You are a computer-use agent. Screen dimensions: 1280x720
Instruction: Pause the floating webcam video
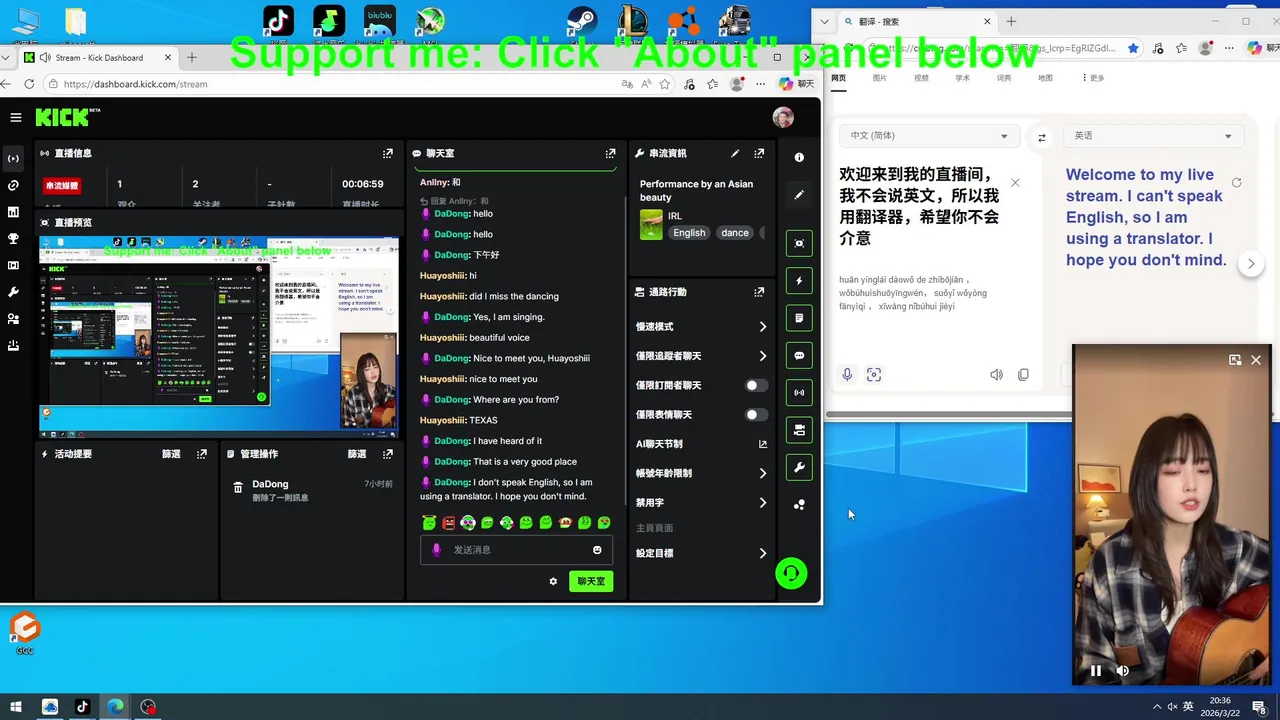pyautogui.click(x=1096, y=671)
